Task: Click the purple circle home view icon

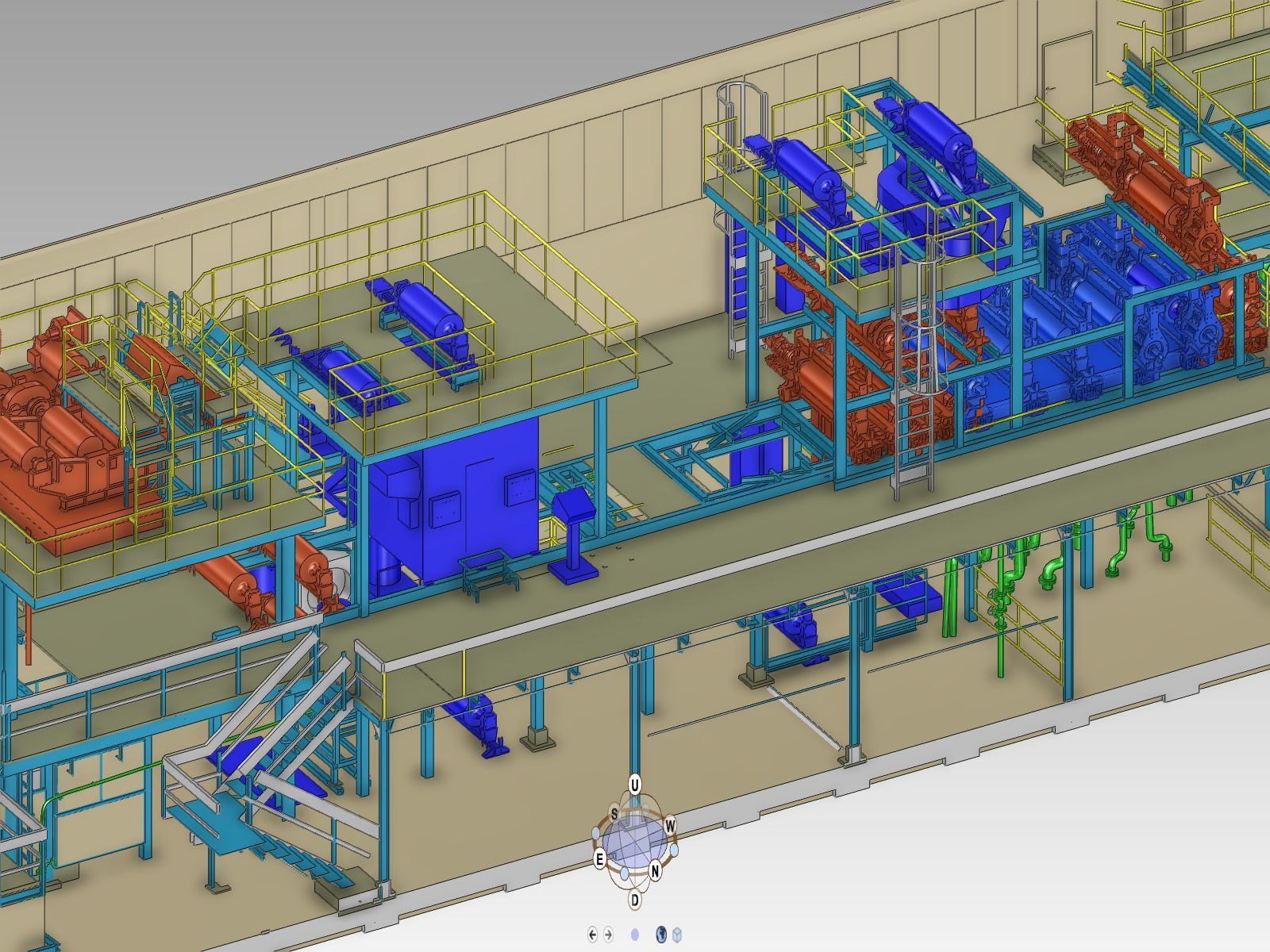Action: (x=635, y=935)
